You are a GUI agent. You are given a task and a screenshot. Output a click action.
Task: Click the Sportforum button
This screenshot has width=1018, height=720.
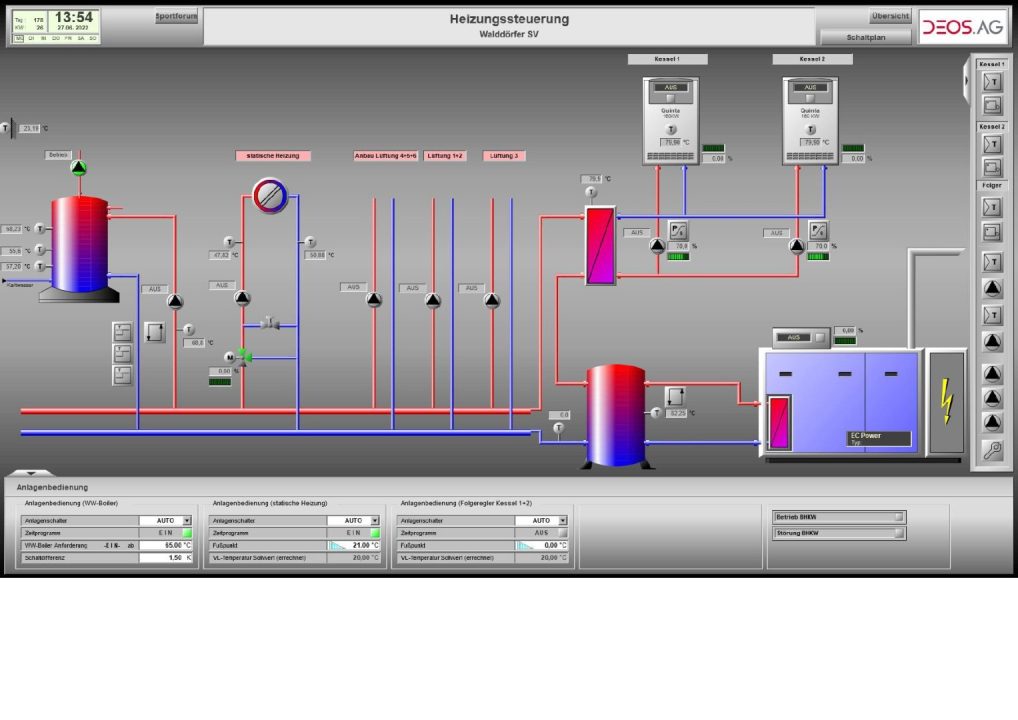tap(176, 16)
